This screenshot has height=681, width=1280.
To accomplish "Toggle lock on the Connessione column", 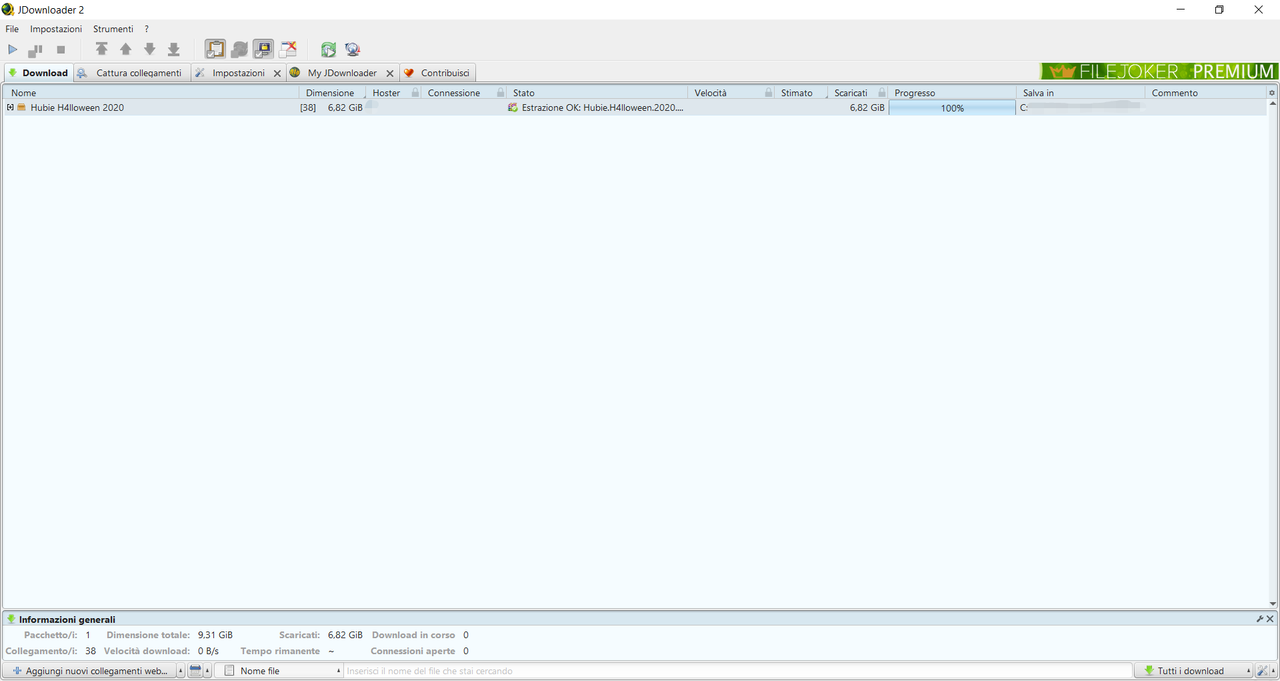I will 500,93.
